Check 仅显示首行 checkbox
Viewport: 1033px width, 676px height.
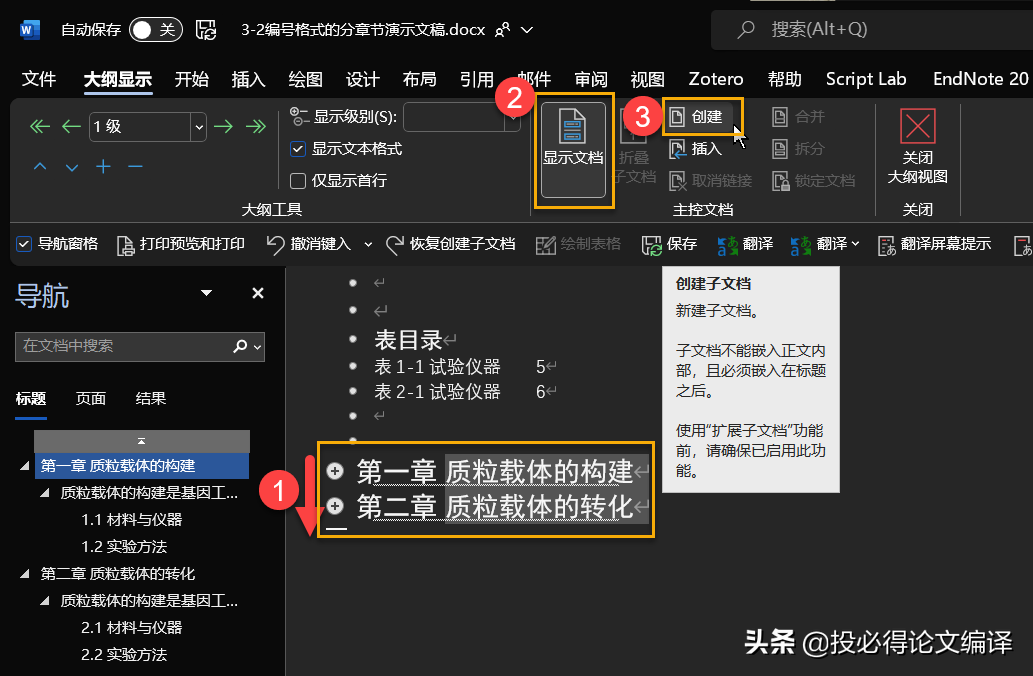(298, 181)
